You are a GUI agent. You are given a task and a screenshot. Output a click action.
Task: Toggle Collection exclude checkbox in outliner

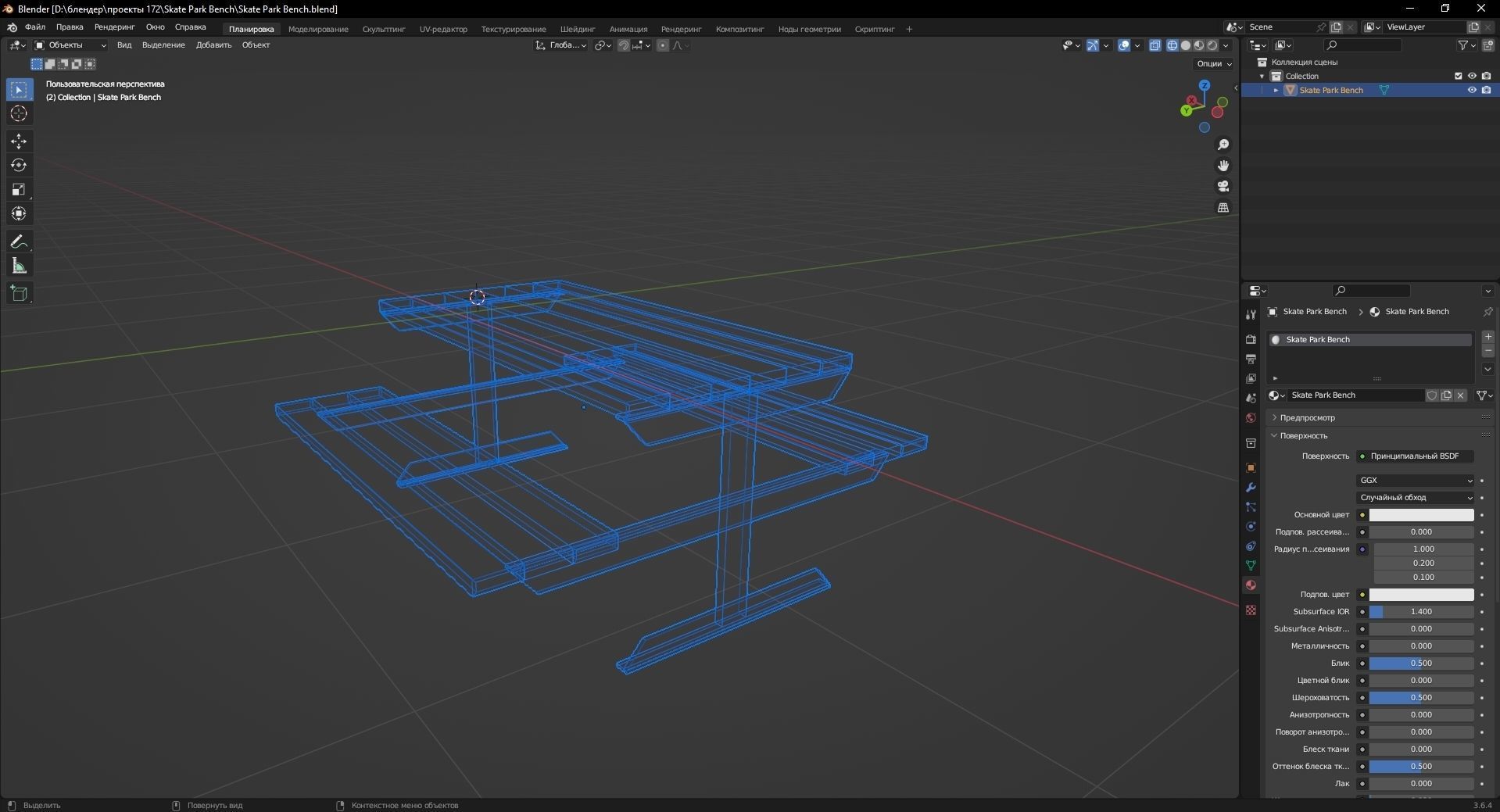tap(1458, 76)
